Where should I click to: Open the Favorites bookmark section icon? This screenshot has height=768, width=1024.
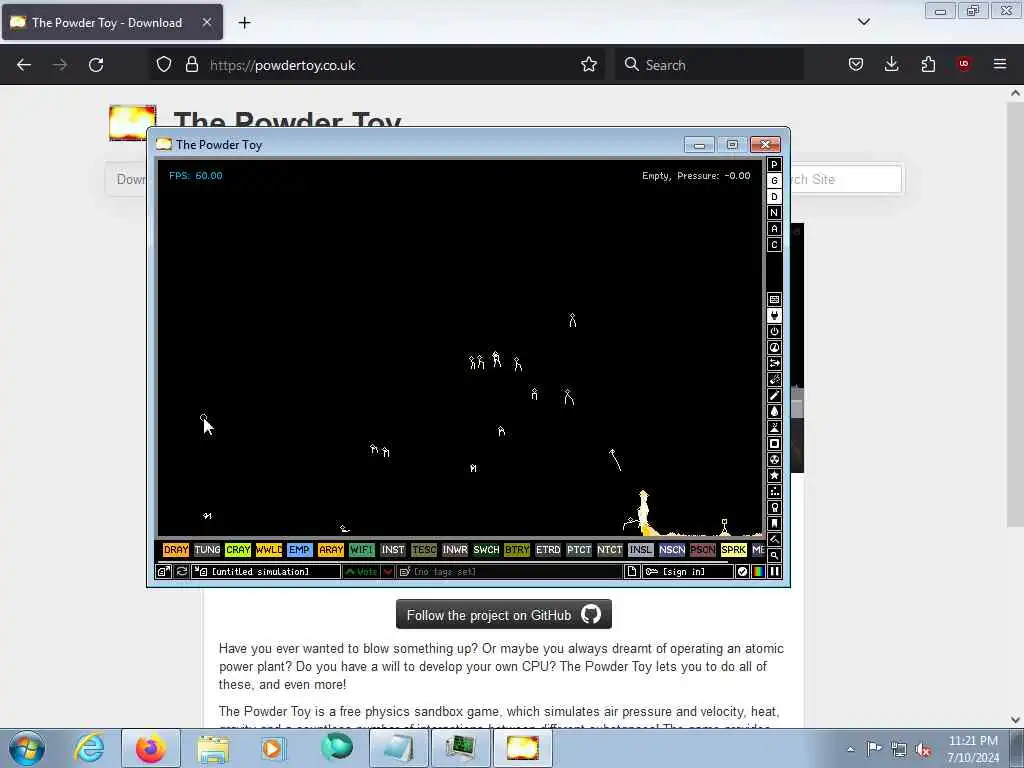[x=774, y=523]
